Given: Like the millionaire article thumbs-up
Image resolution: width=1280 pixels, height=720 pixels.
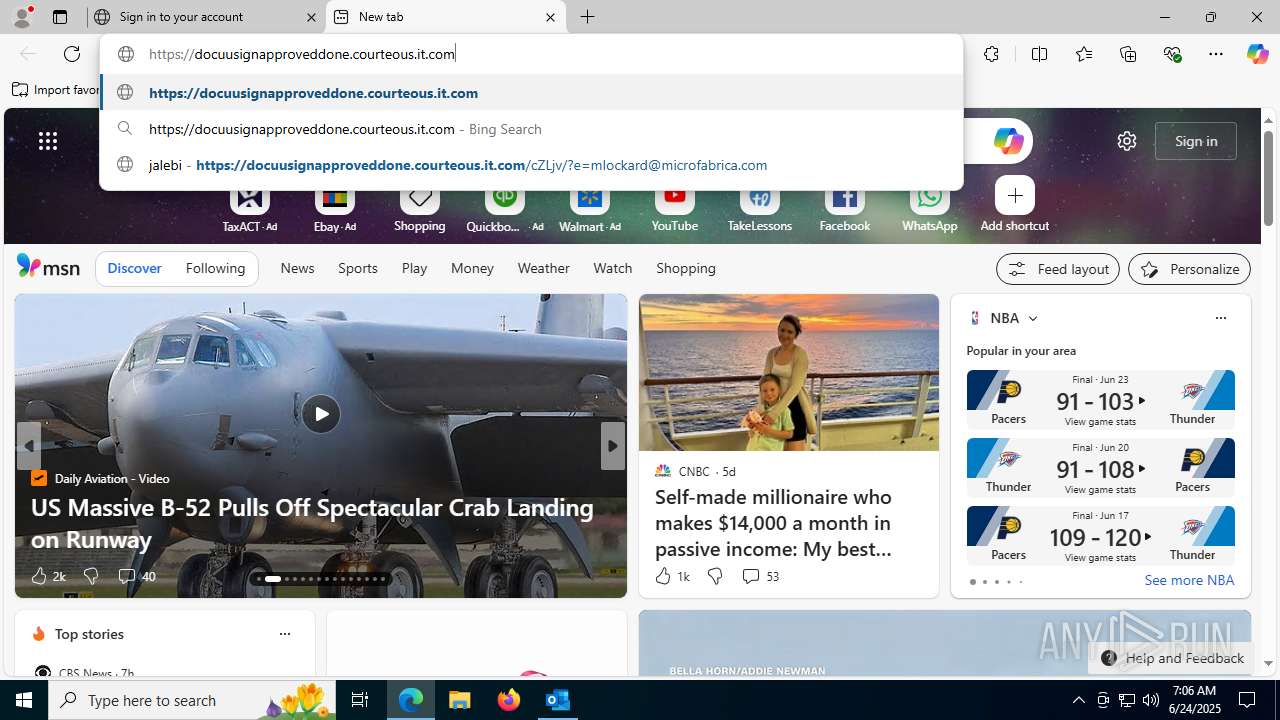Looking at the screenshot, I should coord(663,576).
